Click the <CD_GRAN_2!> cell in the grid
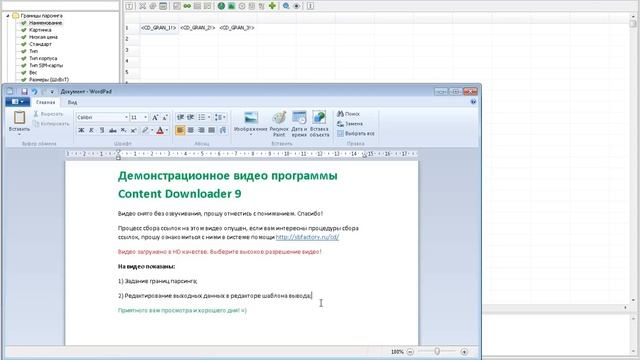Image resolution: width=640 pixels, height=360 pixels. pyautogui.click(x=198, y=28)
